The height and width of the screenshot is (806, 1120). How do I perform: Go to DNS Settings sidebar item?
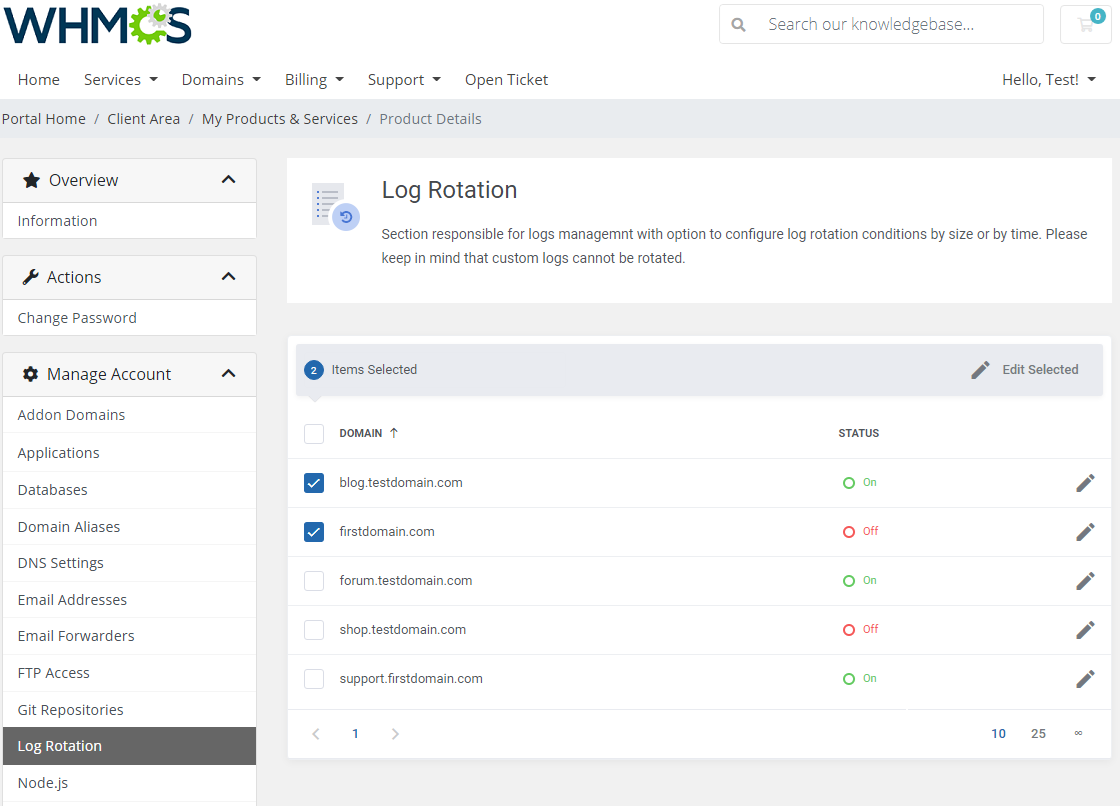pyautogui.click(x=60, y=563)
